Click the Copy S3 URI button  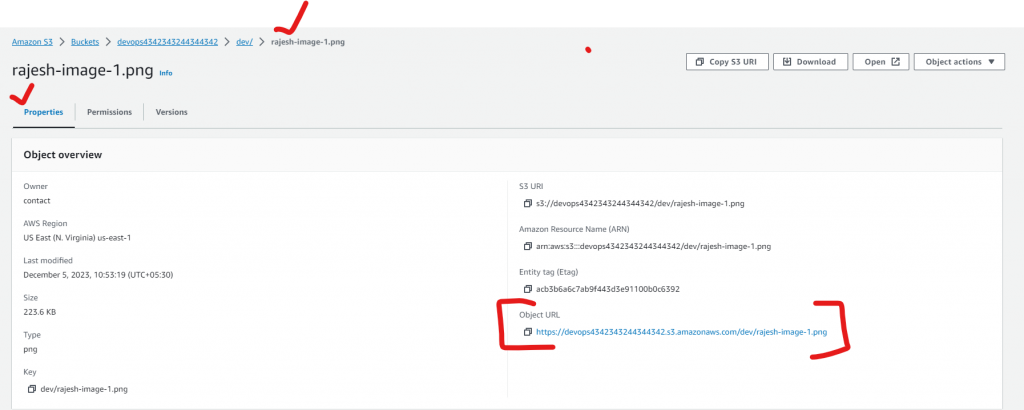(727, 62)
